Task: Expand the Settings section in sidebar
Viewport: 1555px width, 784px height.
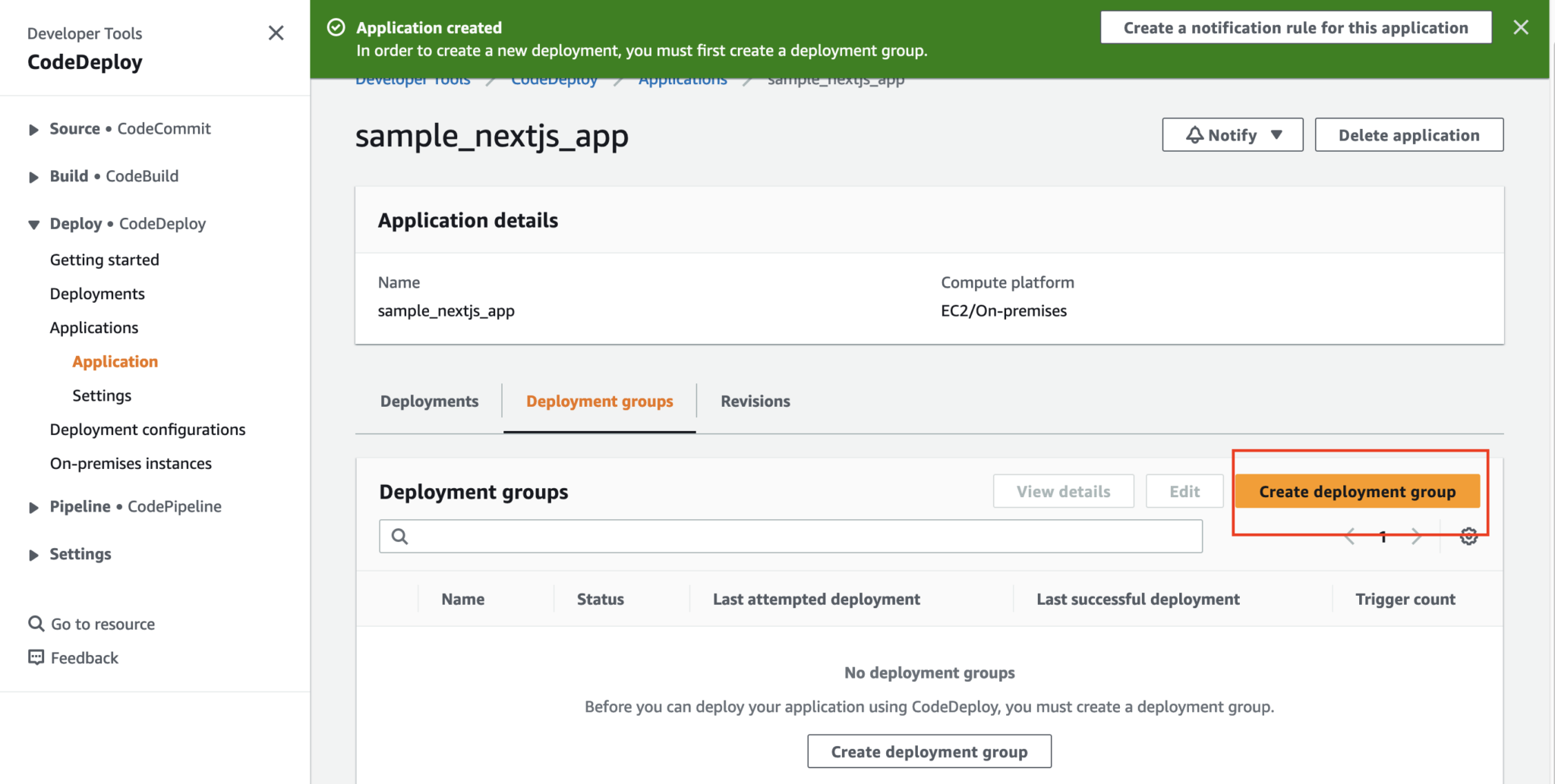Action: coord(33,555)
